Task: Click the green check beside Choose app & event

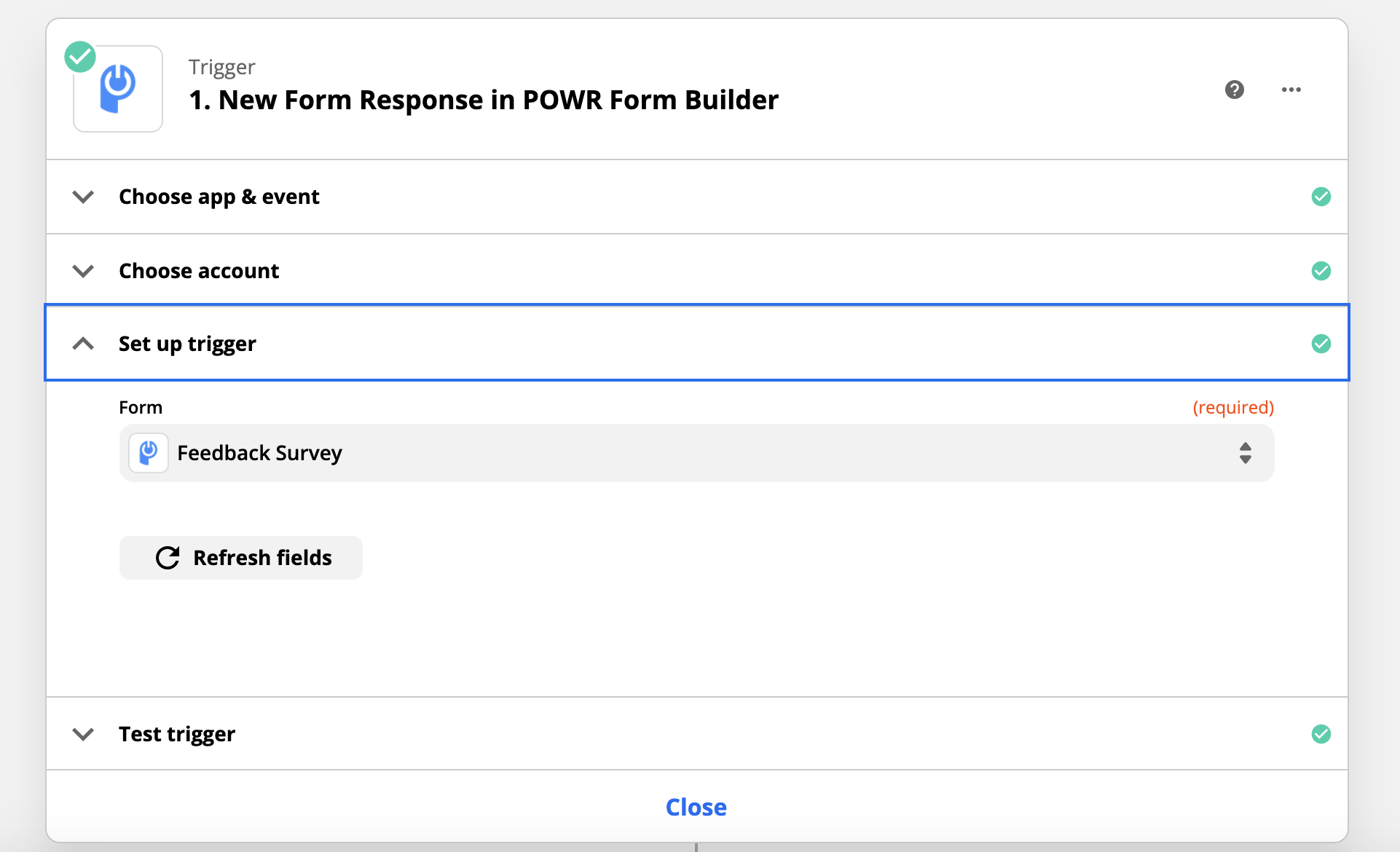Action: pos(1321,197)
